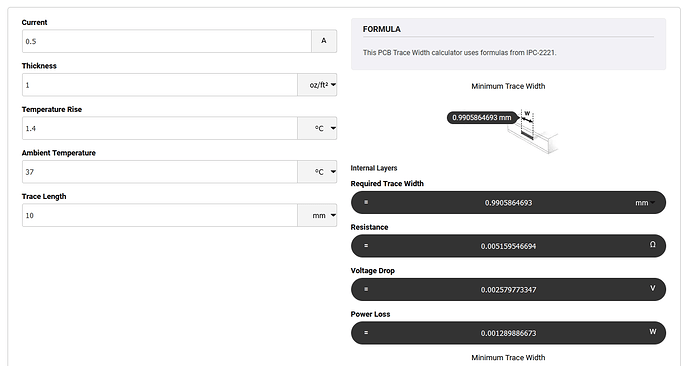
Task: Click the Temperature Rise input field
Action: [x=160, y=128]
